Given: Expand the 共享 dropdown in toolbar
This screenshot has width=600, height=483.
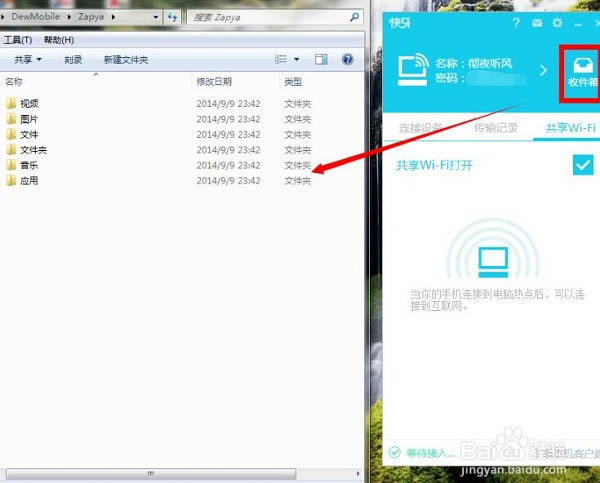Looking at the screenshot, I should (x=28, y=60).
